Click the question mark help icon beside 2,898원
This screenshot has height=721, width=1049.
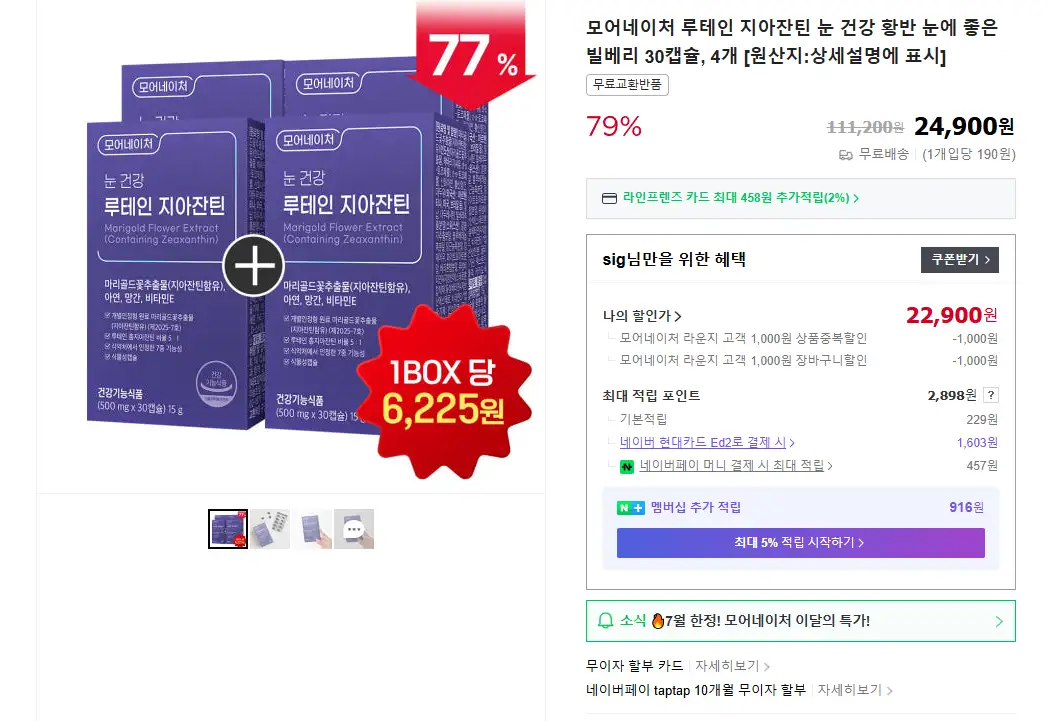[x=991, y=395]
